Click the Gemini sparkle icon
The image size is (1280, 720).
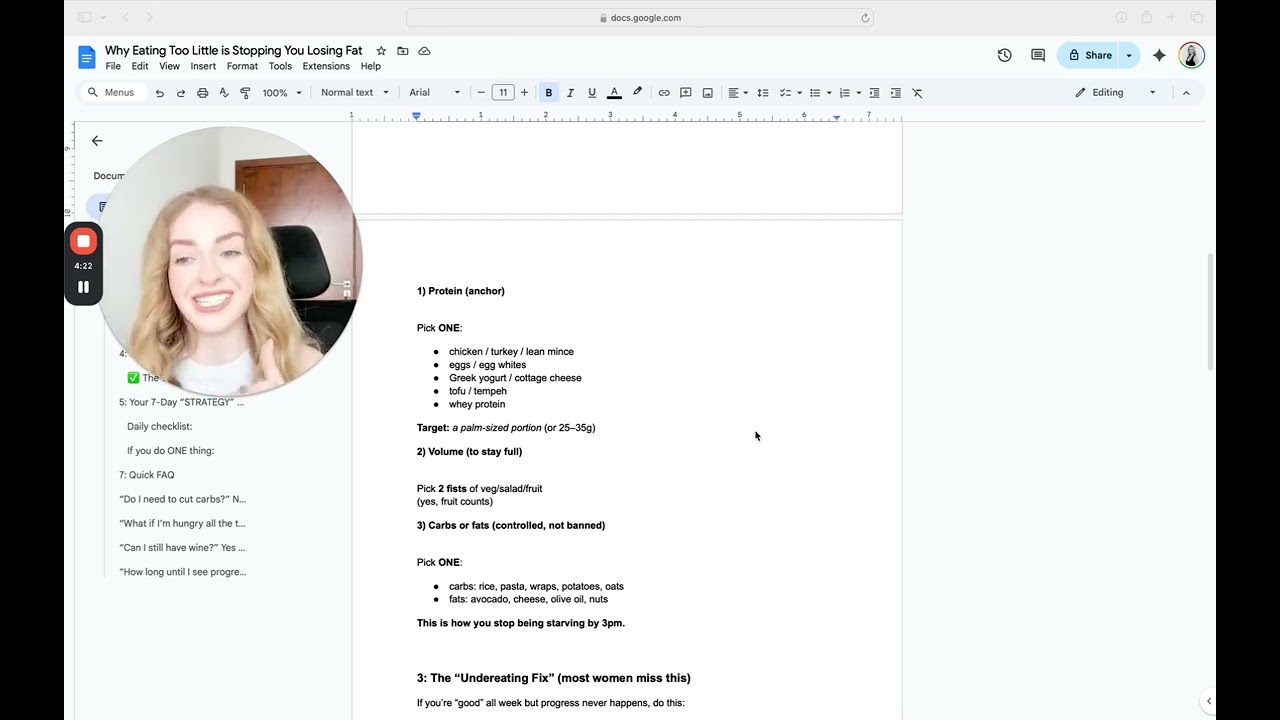click(1159, 55)
